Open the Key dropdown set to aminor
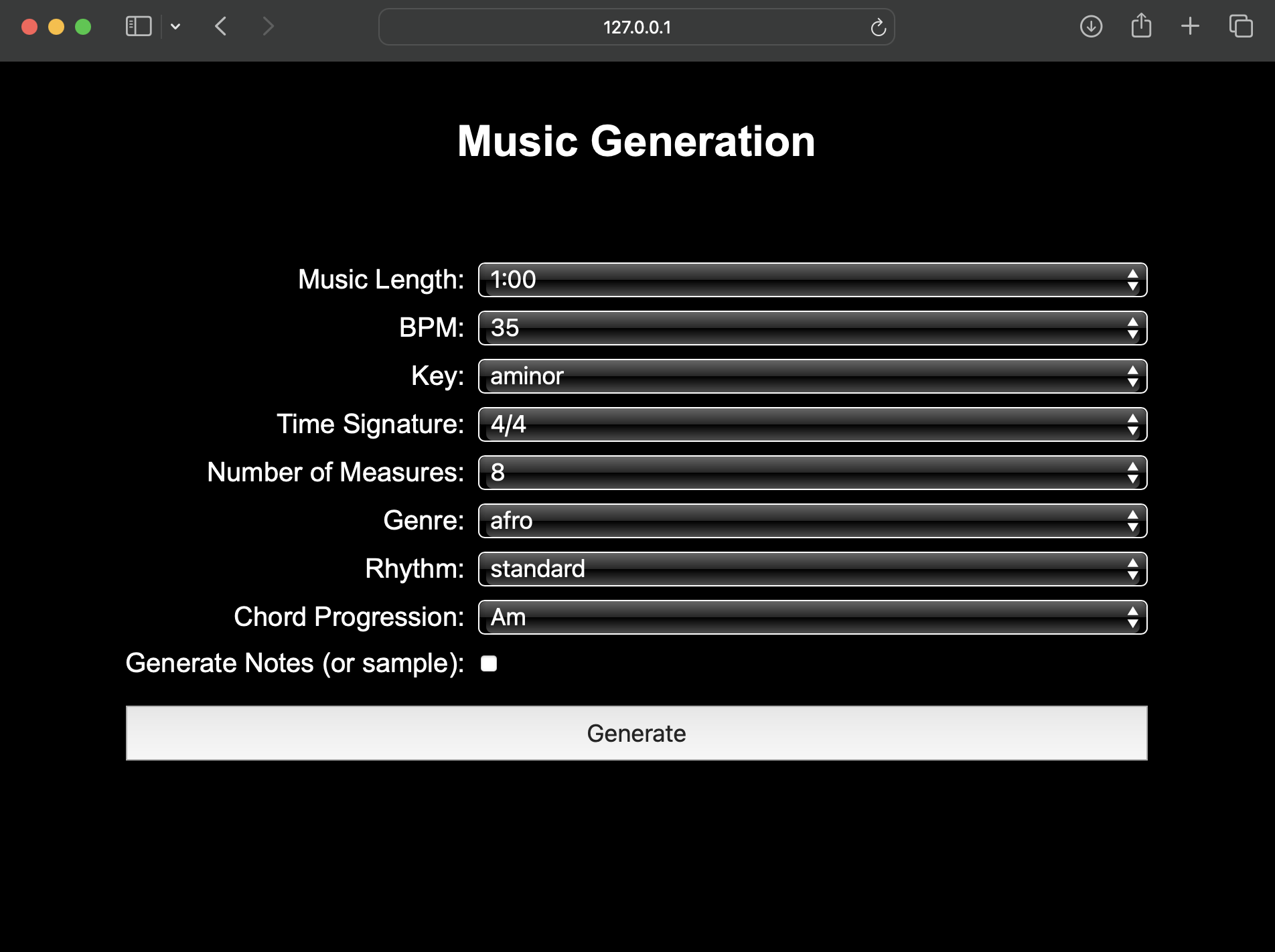1275x952 pixels. pyautogui.click(x=812, y=376)
